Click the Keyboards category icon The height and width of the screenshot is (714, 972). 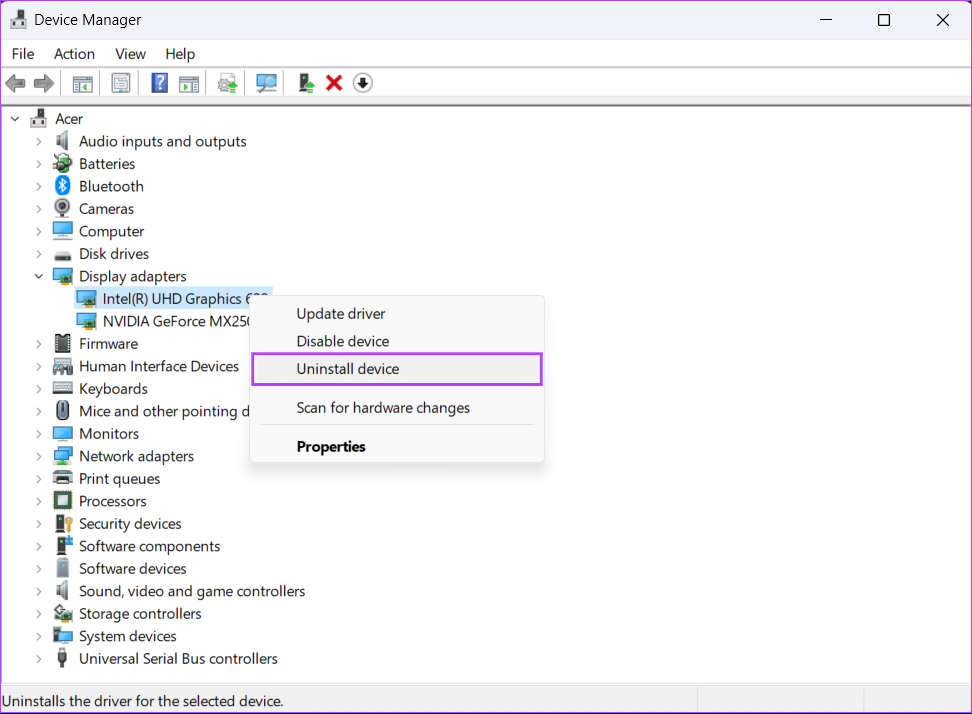[63, 388]
